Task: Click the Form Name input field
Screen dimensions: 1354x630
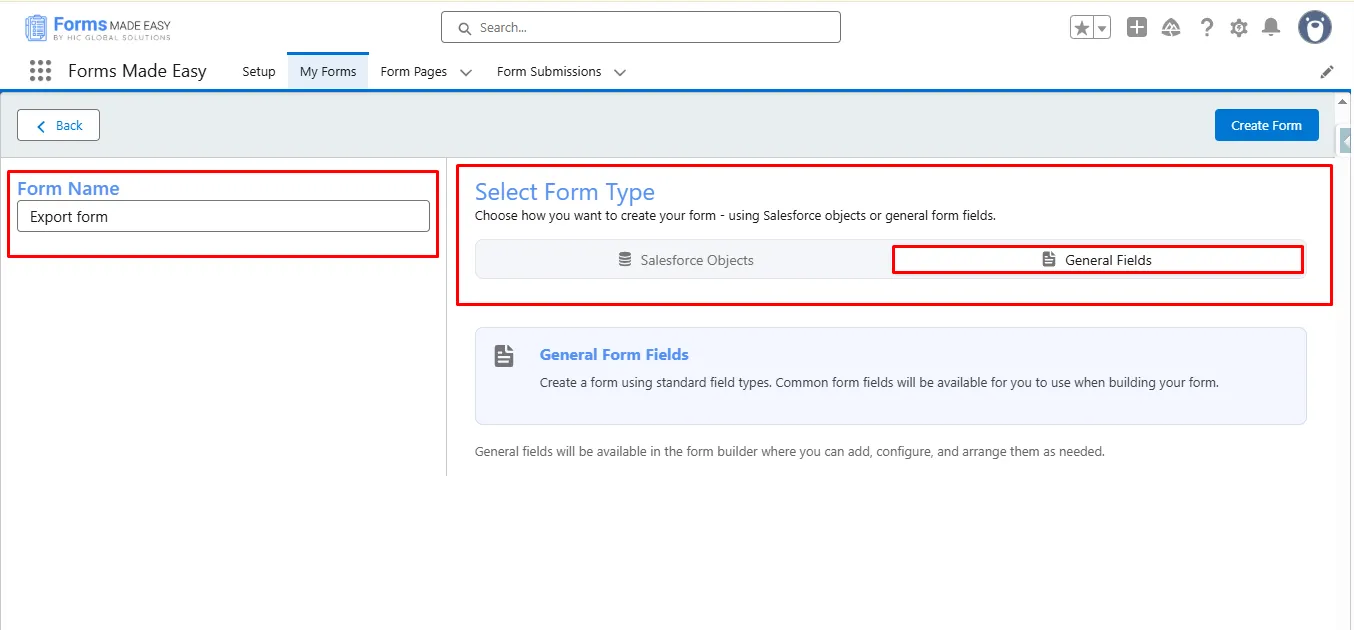Action: coord(223,216)
